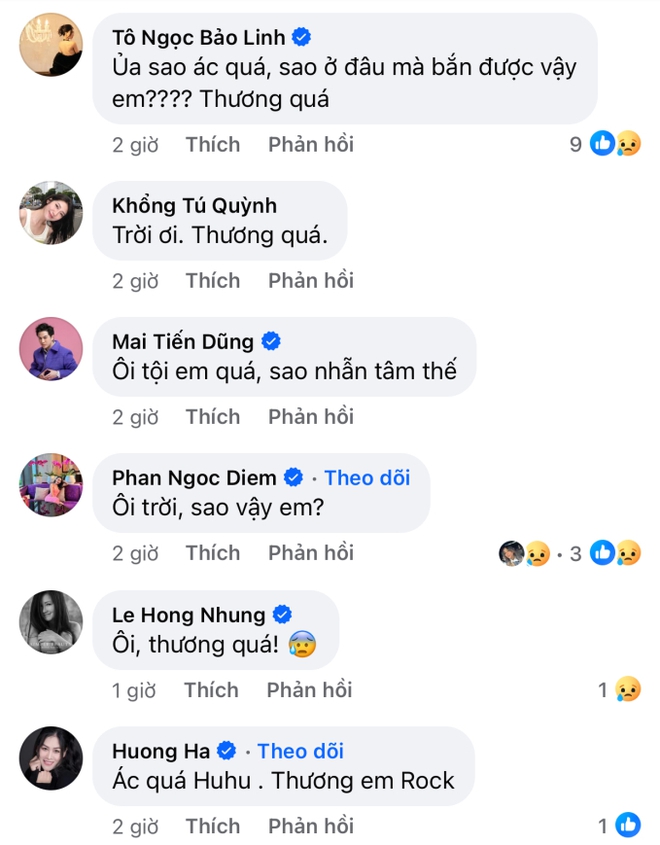Viewport: 660px width, 845px height.
Task: Like Tô Ngọc Bảo Linh's comment with Thích
Action: (213, 144)
